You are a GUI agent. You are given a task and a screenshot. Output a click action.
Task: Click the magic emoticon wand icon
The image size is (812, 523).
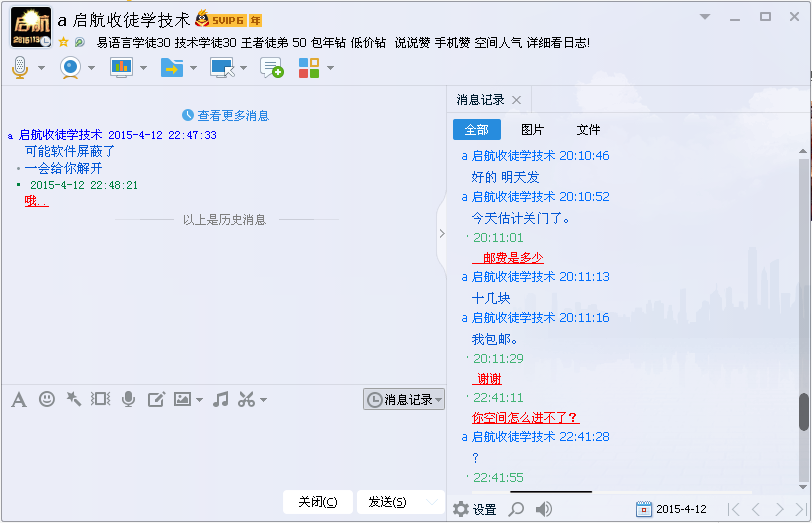coord(74,399)
